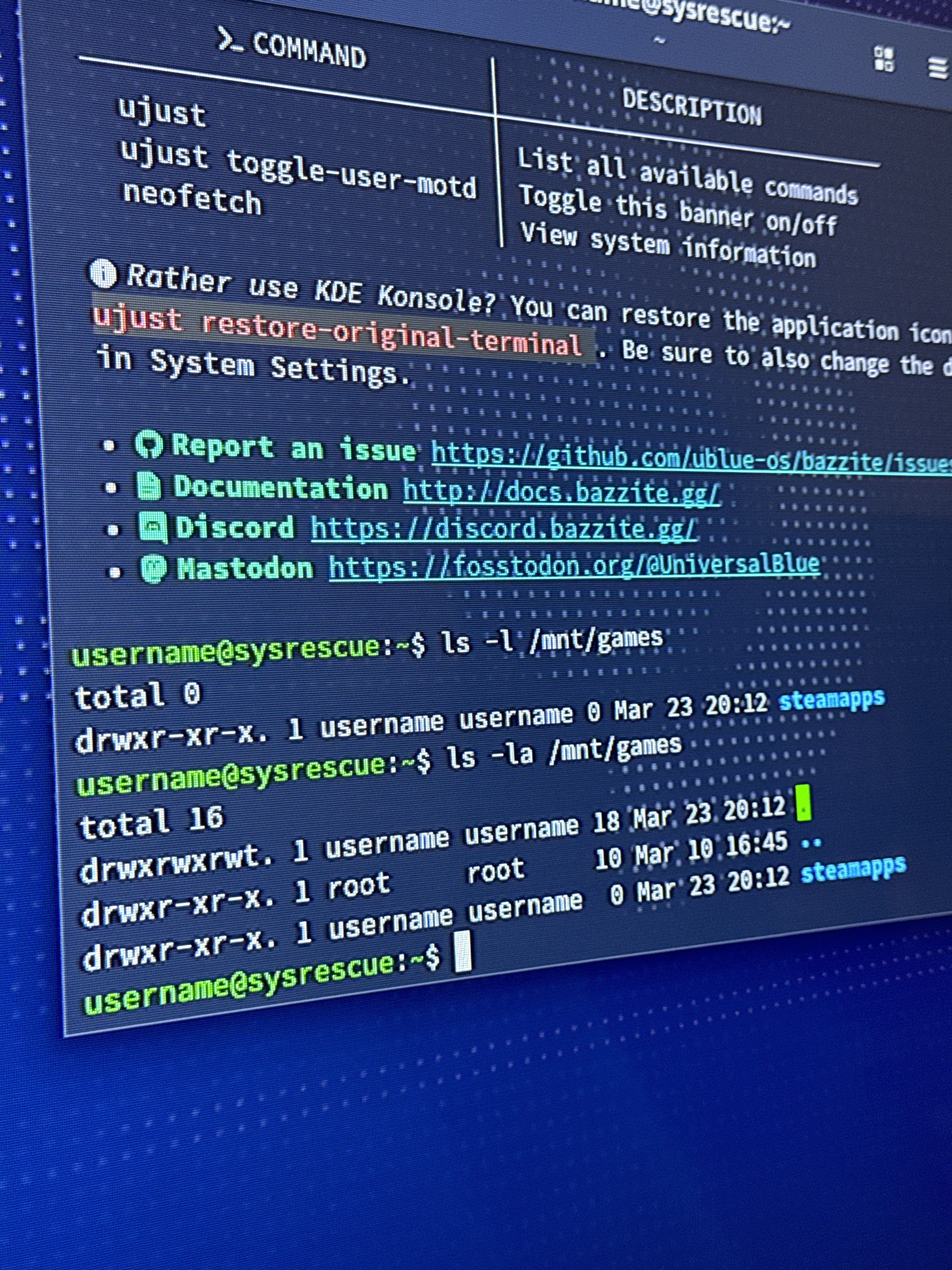This screenshot has height=1270, width=952.
Task: Click the Discord chat icon
Action: coord(153,526)
